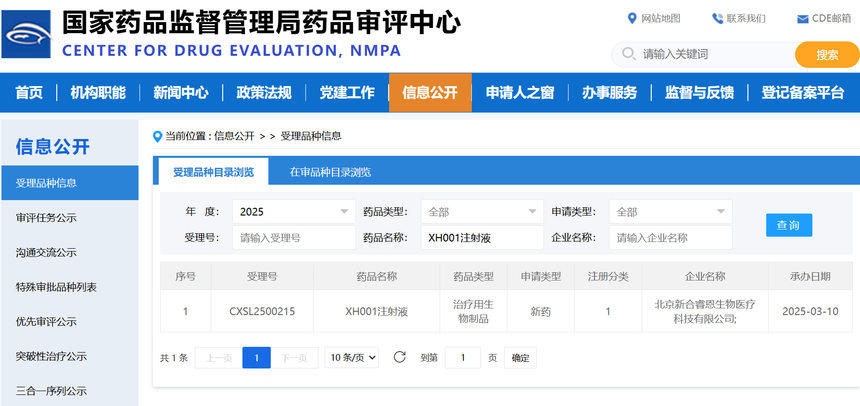The image size is (860, 406).
Task: Open the site map pin icon
Action: [631, 18]
